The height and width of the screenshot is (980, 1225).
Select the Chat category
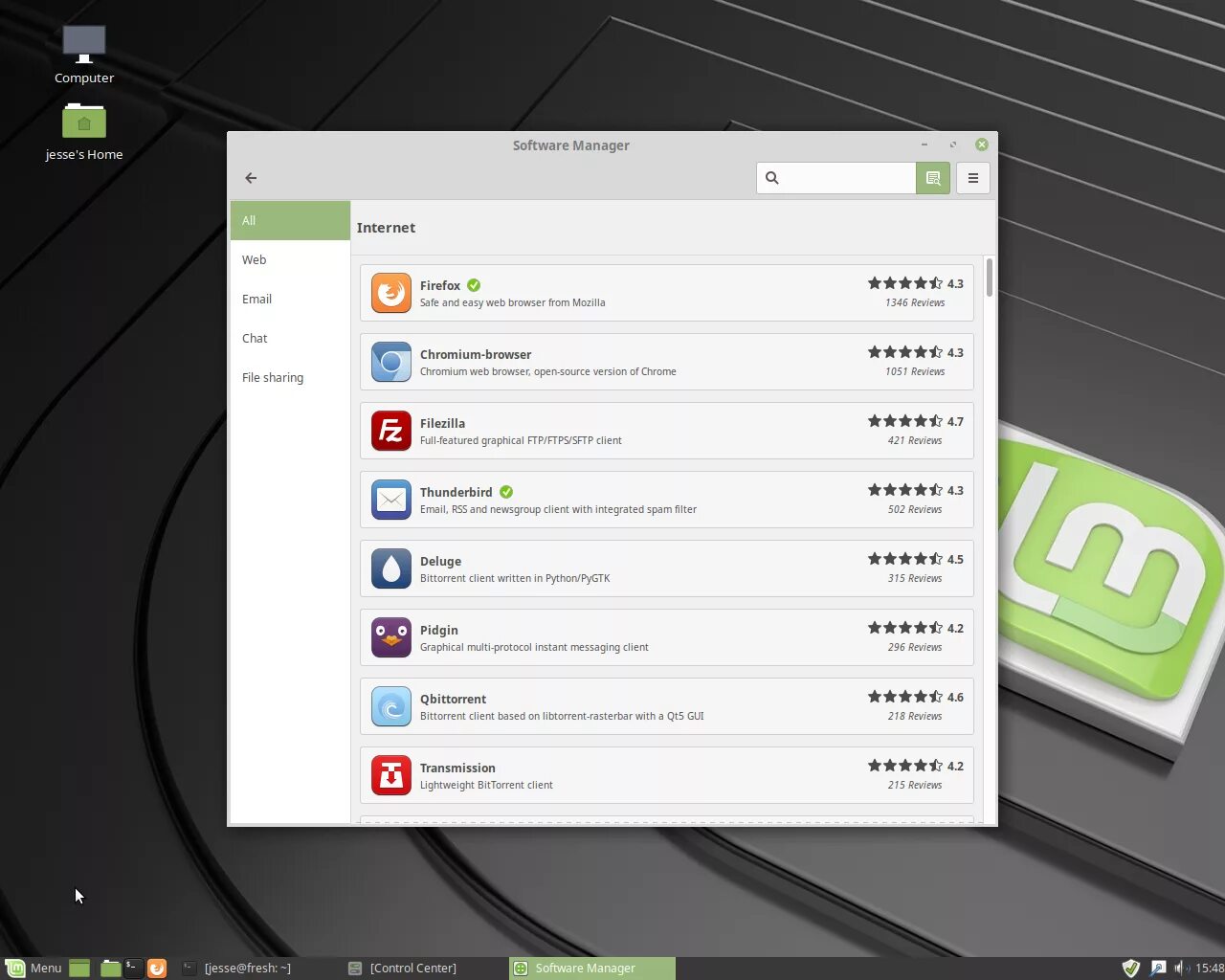290,338
